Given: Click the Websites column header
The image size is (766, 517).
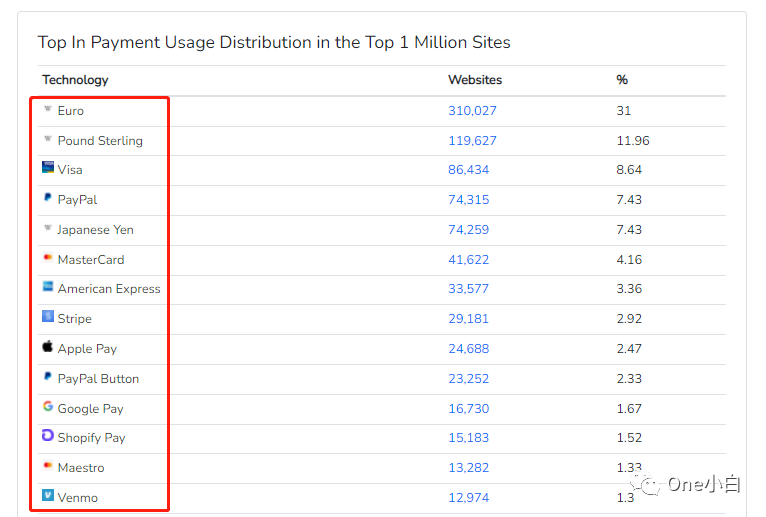Looking at the screenshot, I should [475, 80].
